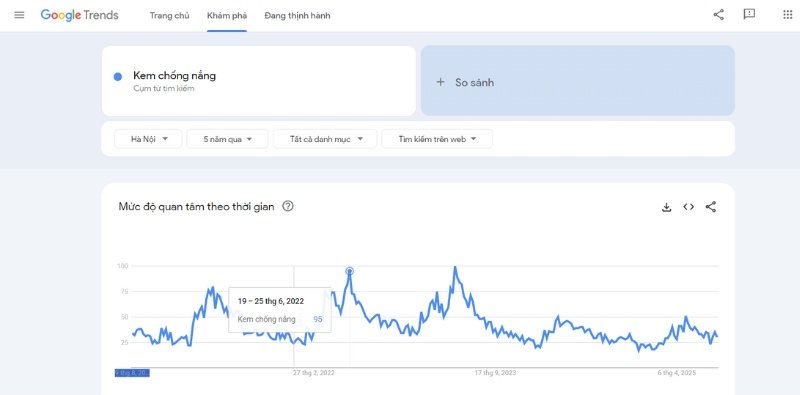Add a comparison term with So sánh
This screenshot has height=395, width=800.
click(x=578, y=82)
